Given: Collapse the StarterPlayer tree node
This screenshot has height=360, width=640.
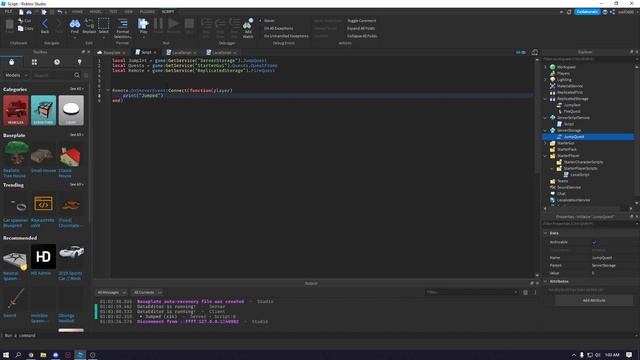Looking at the screenshot, I should click(545, 156).
